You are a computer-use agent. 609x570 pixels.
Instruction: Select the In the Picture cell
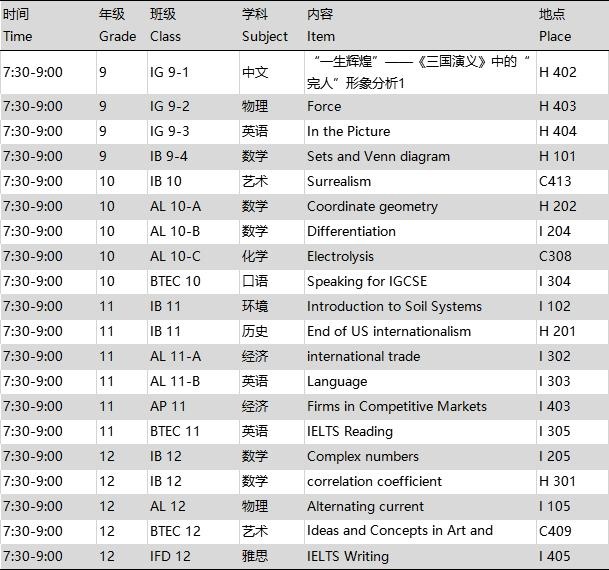click(348, 131)
